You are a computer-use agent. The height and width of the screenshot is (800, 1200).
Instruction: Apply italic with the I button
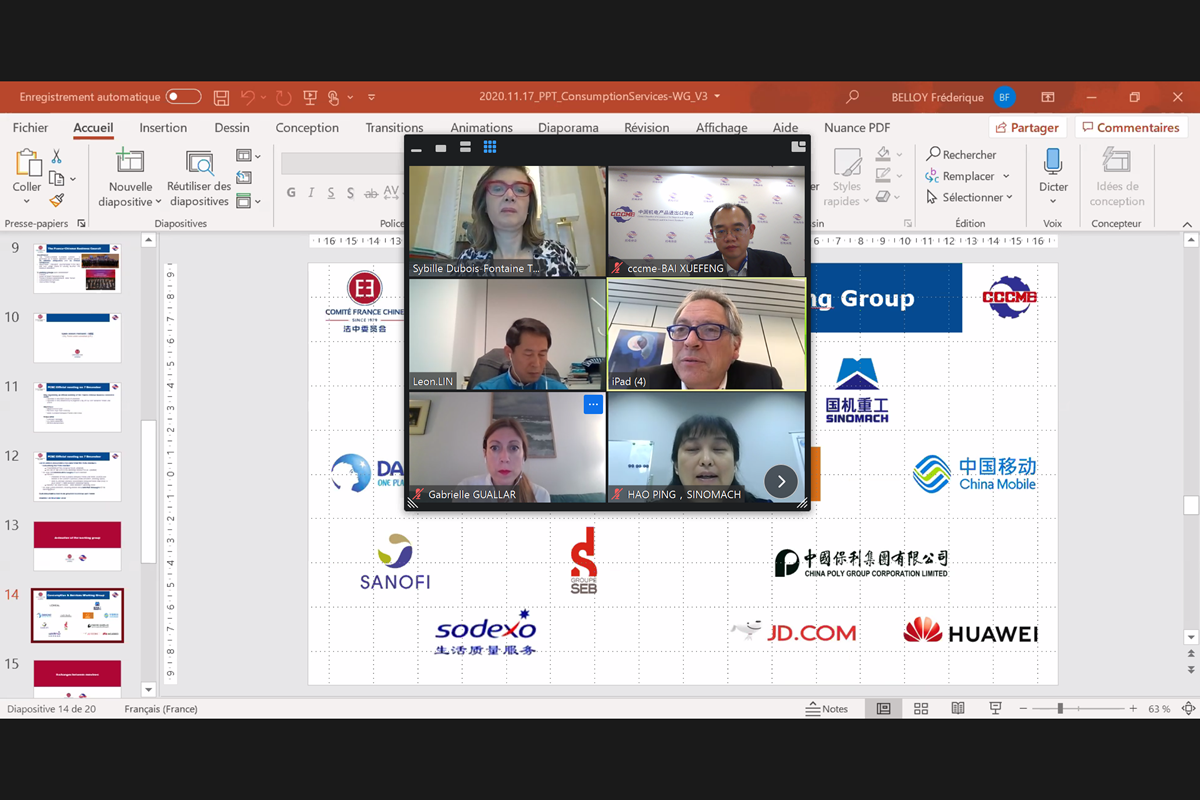[x=311, y=193]
